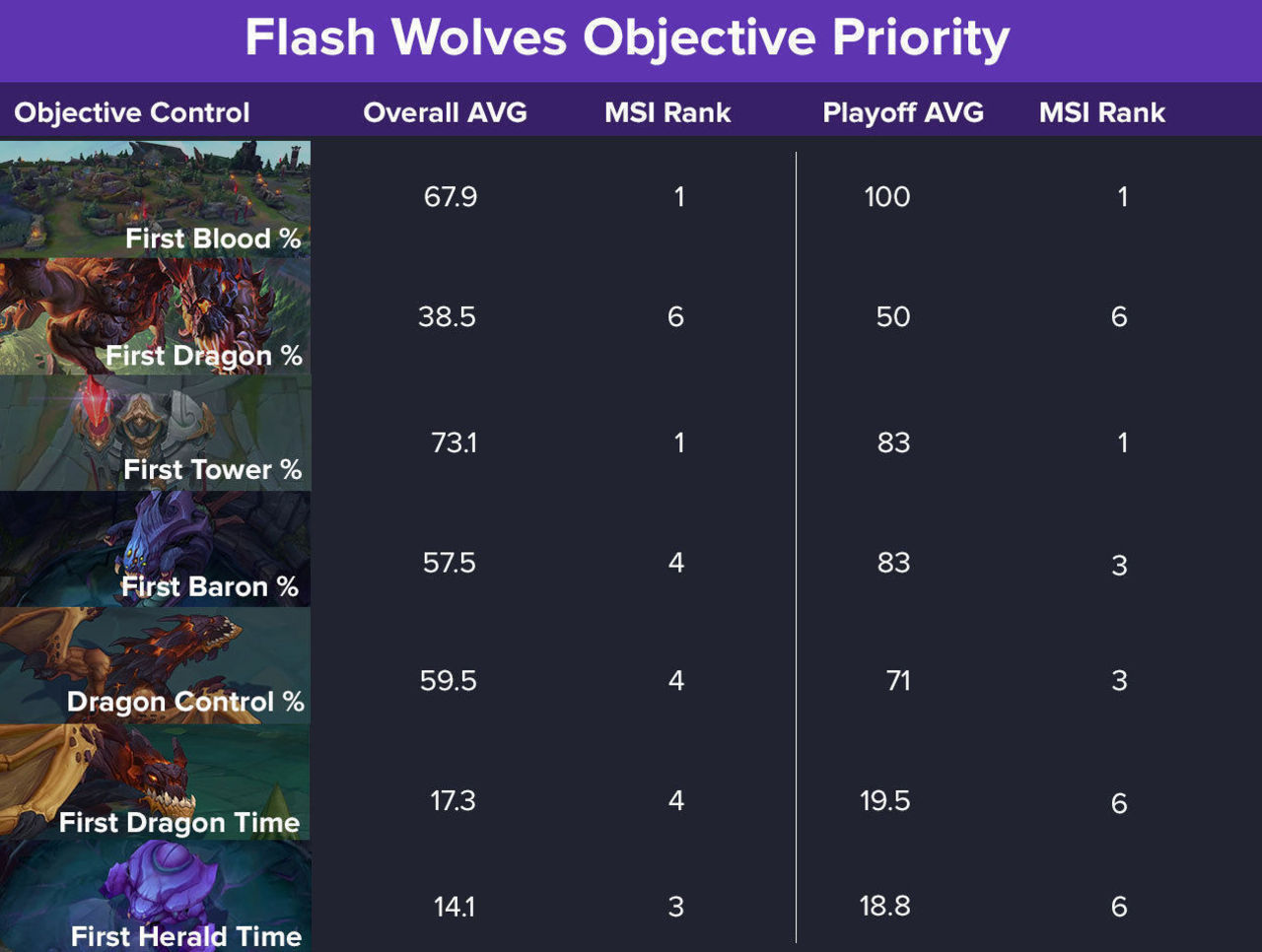This screenshot has height=952, width=1262.
Task: Open the First Tower % turret image
Action: [155, 433]
